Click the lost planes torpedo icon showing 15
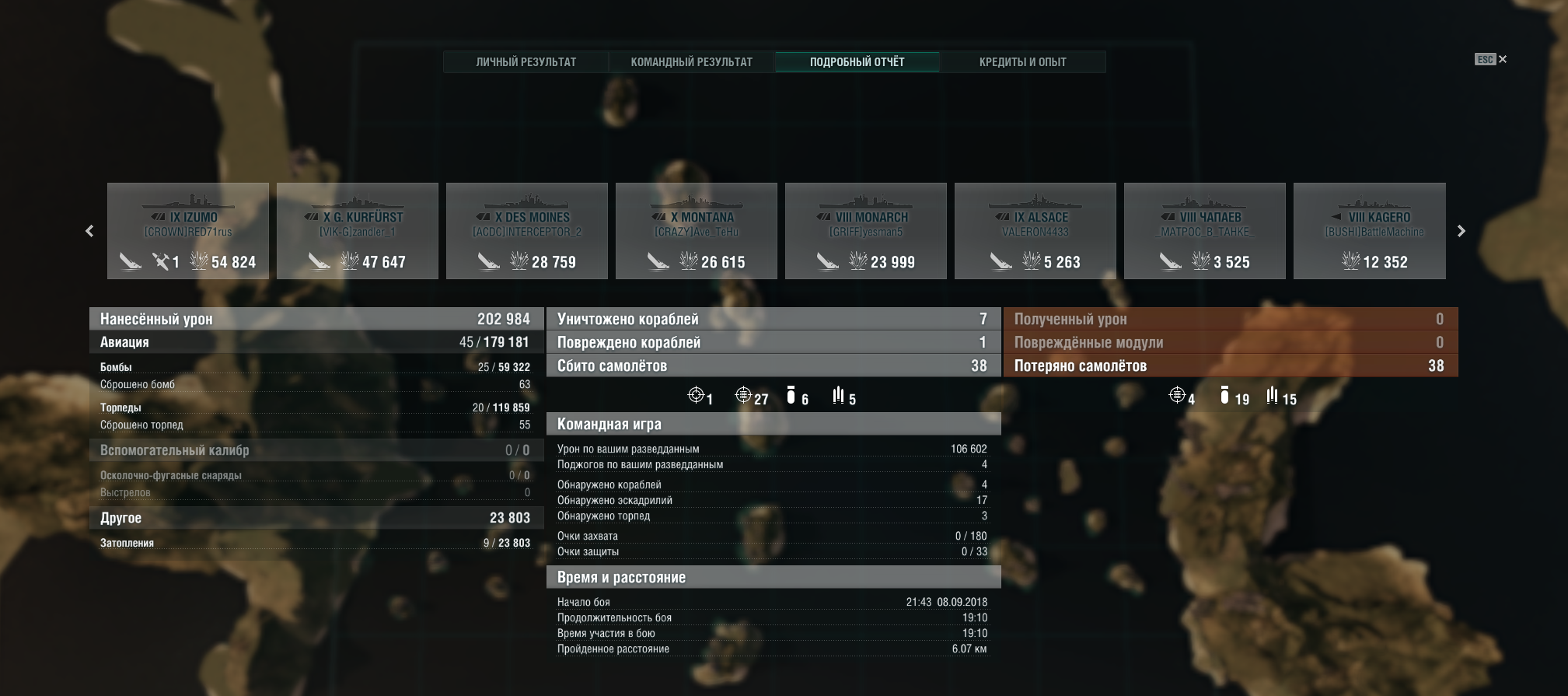 click(1272, 396)
